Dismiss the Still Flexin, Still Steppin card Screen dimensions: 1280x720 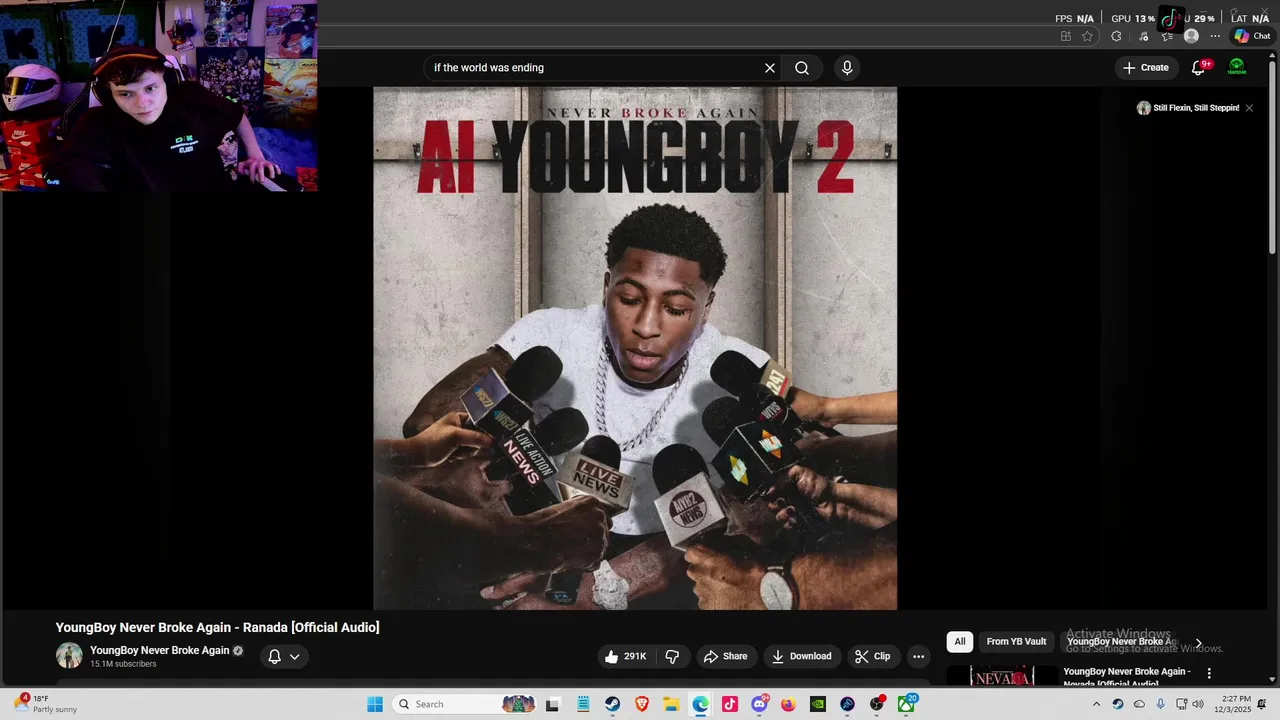[1249, 108]
